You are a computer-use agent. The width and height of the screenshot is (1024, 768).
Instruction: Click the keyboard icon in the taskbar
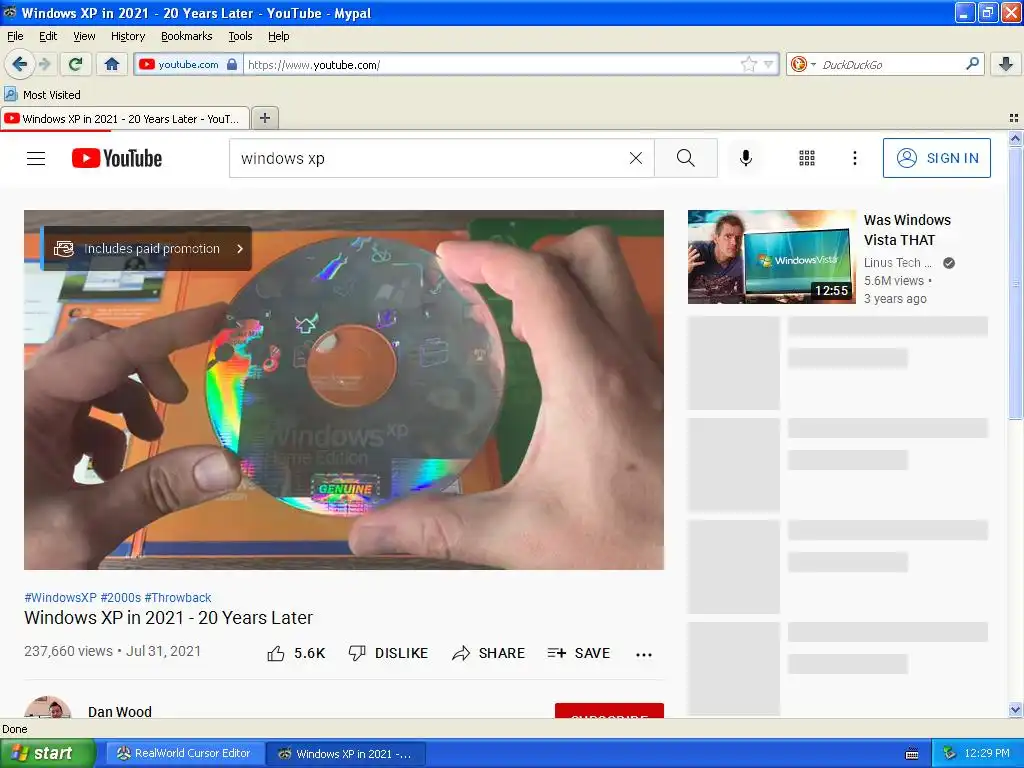click(x=912, y=754)
